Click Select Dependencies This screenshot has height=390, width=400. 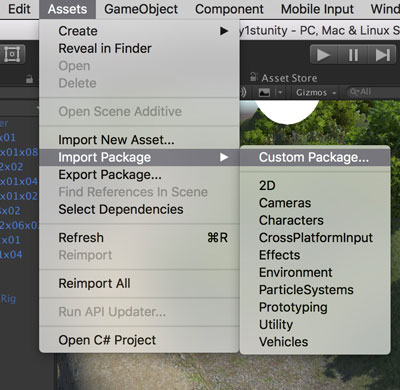[x=139, y=209]
